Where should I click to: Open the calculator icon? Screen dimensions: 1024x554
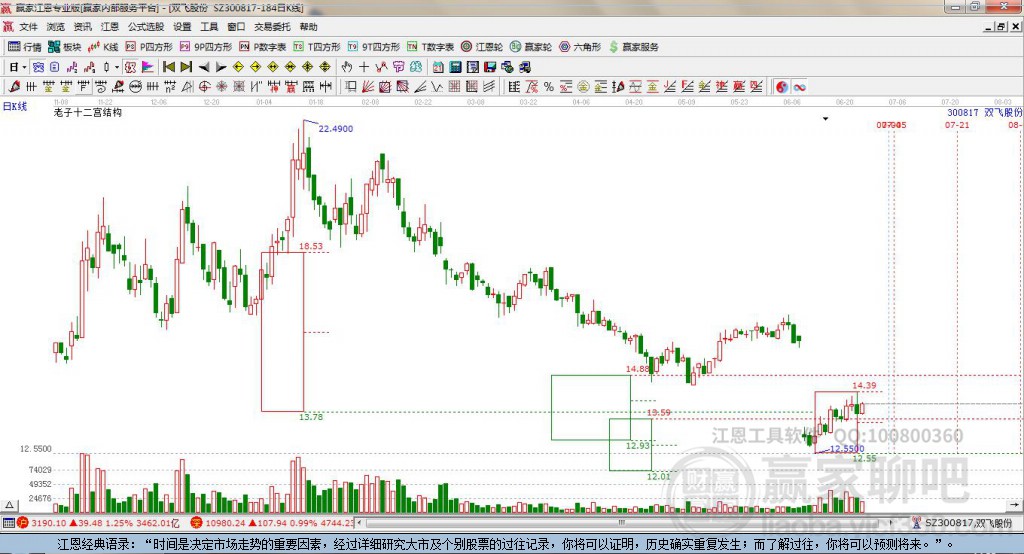456,67
